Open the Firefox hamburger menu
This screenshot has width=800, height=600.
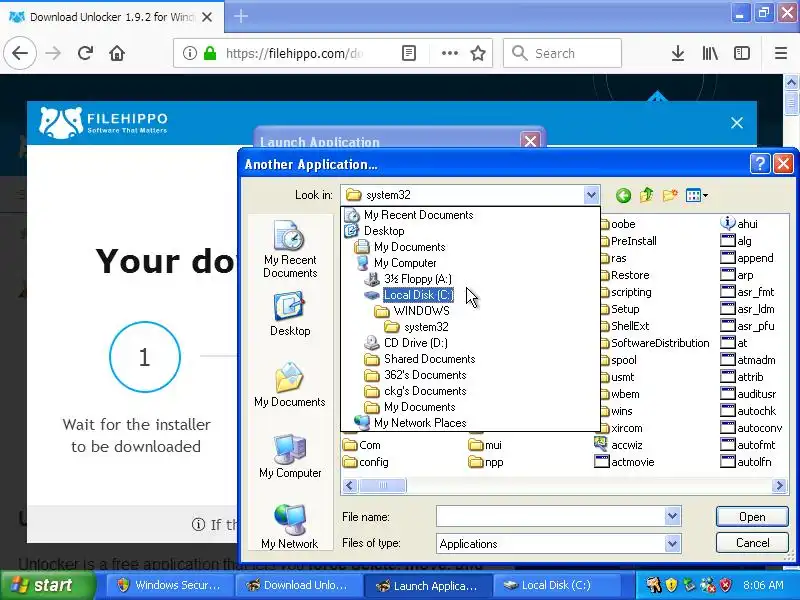click(781, 53)
